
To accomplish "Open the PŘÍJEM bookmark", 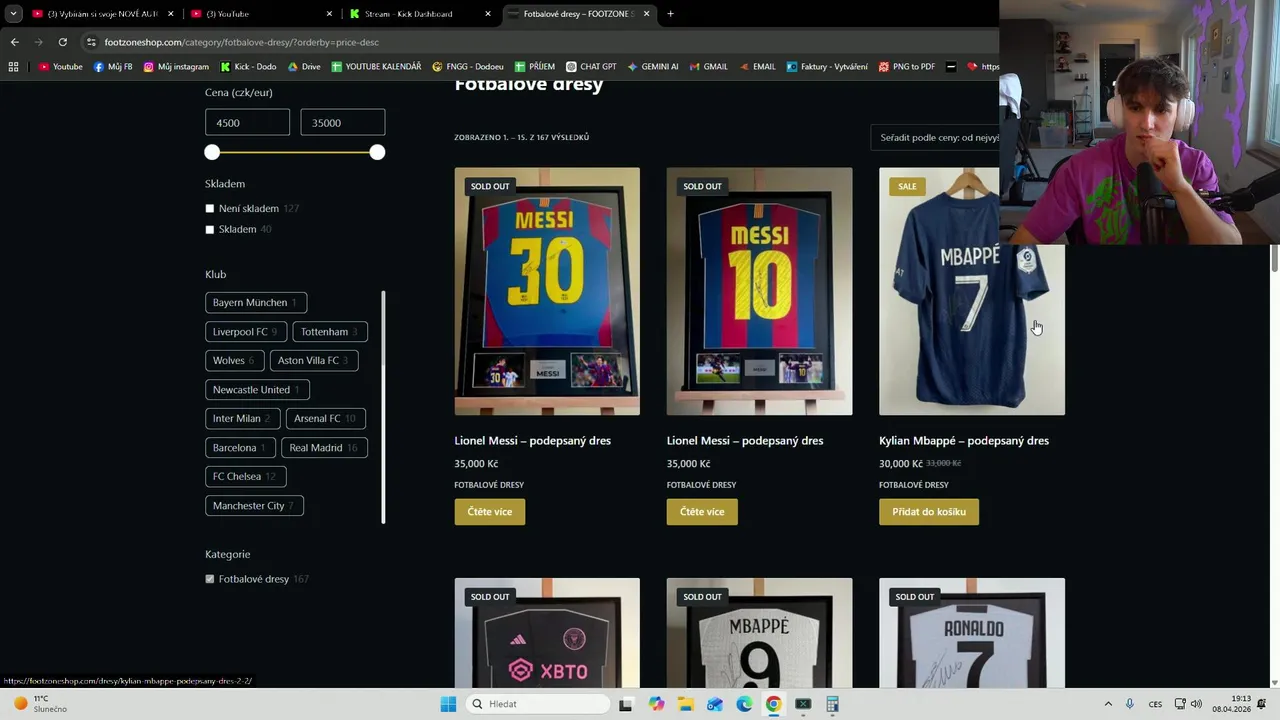I will 534,67.
